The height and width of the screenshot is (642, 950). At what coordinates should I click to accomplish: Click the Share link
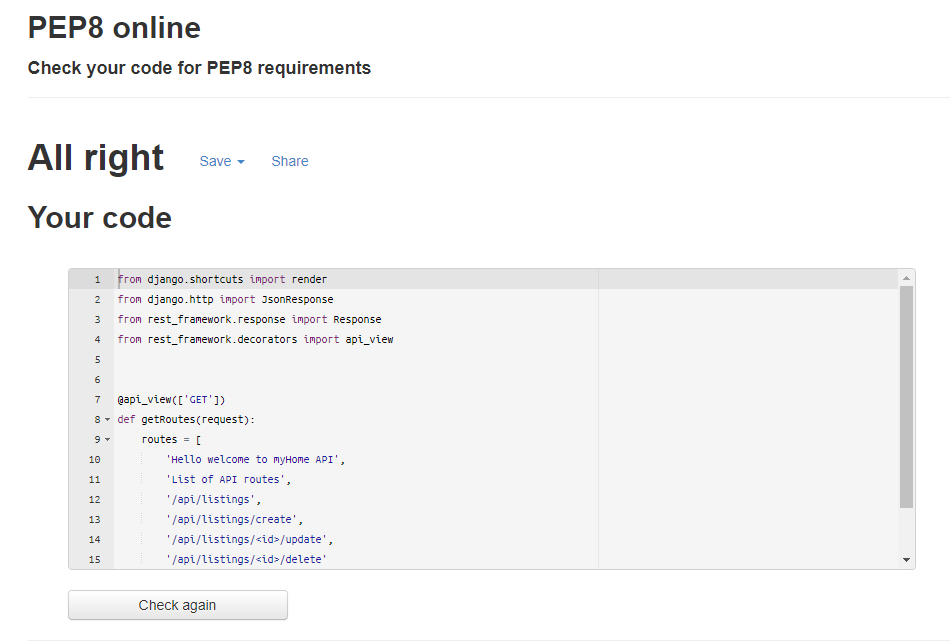coord(289,161)
